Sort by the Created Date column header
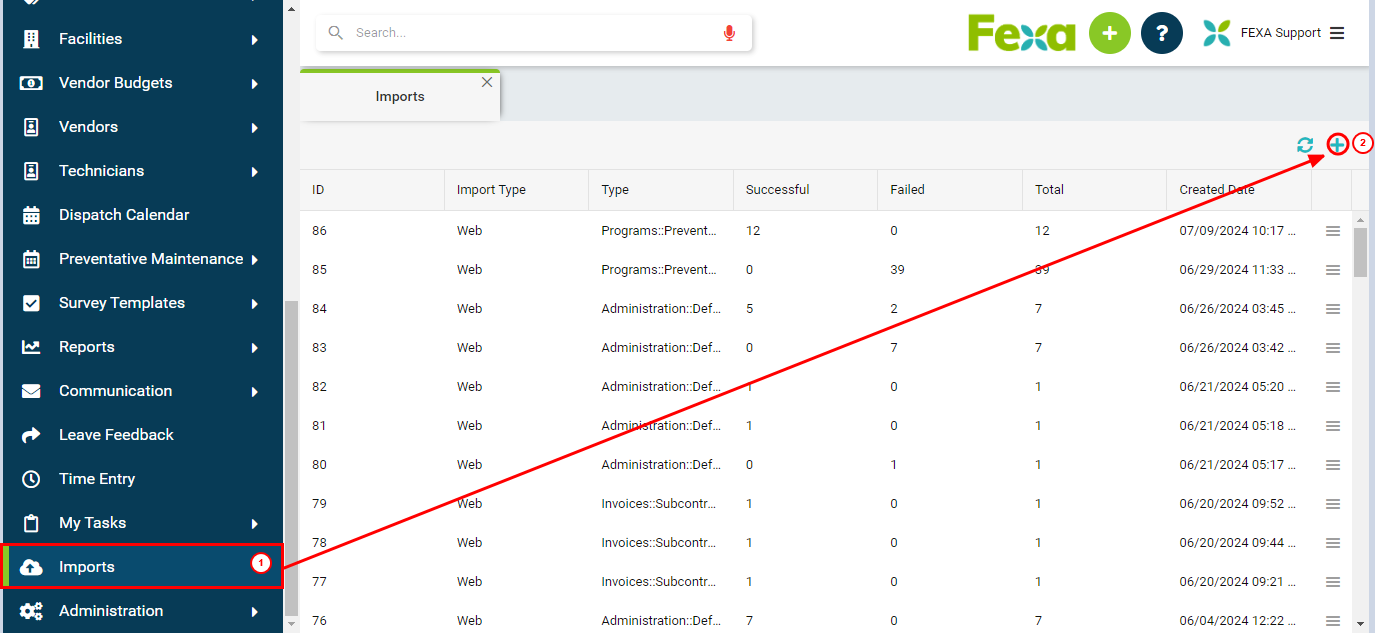The image size is (1375, 633). click(1216, 190)
